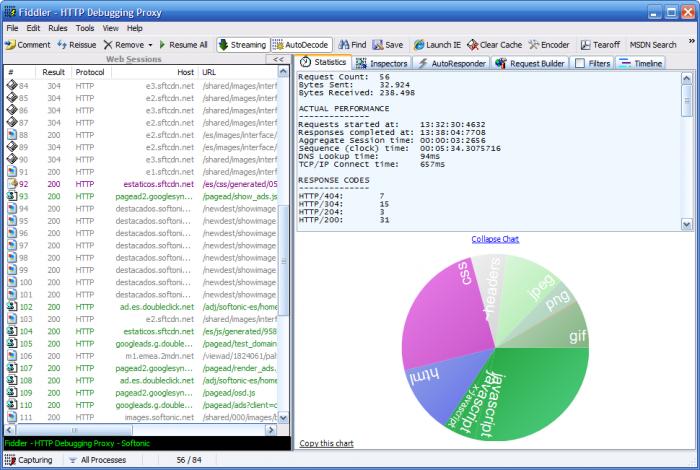Select session 111 images.softonic.net row
Viewport: 700px width, 470px height.
[142, 417]
